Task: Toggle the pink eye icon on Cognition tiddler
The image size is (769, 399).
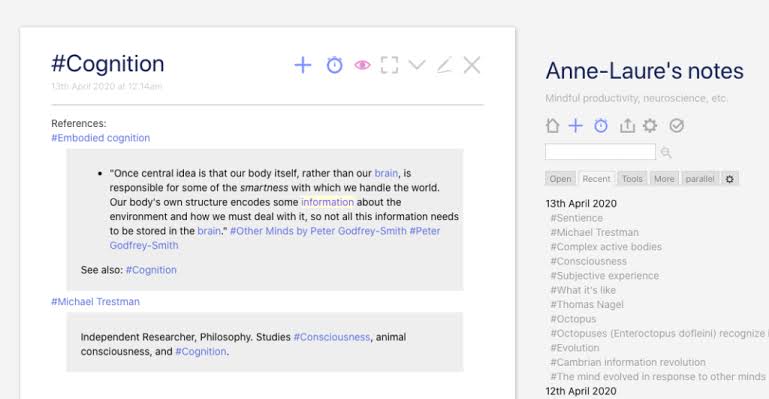Action: click(362, 65)
